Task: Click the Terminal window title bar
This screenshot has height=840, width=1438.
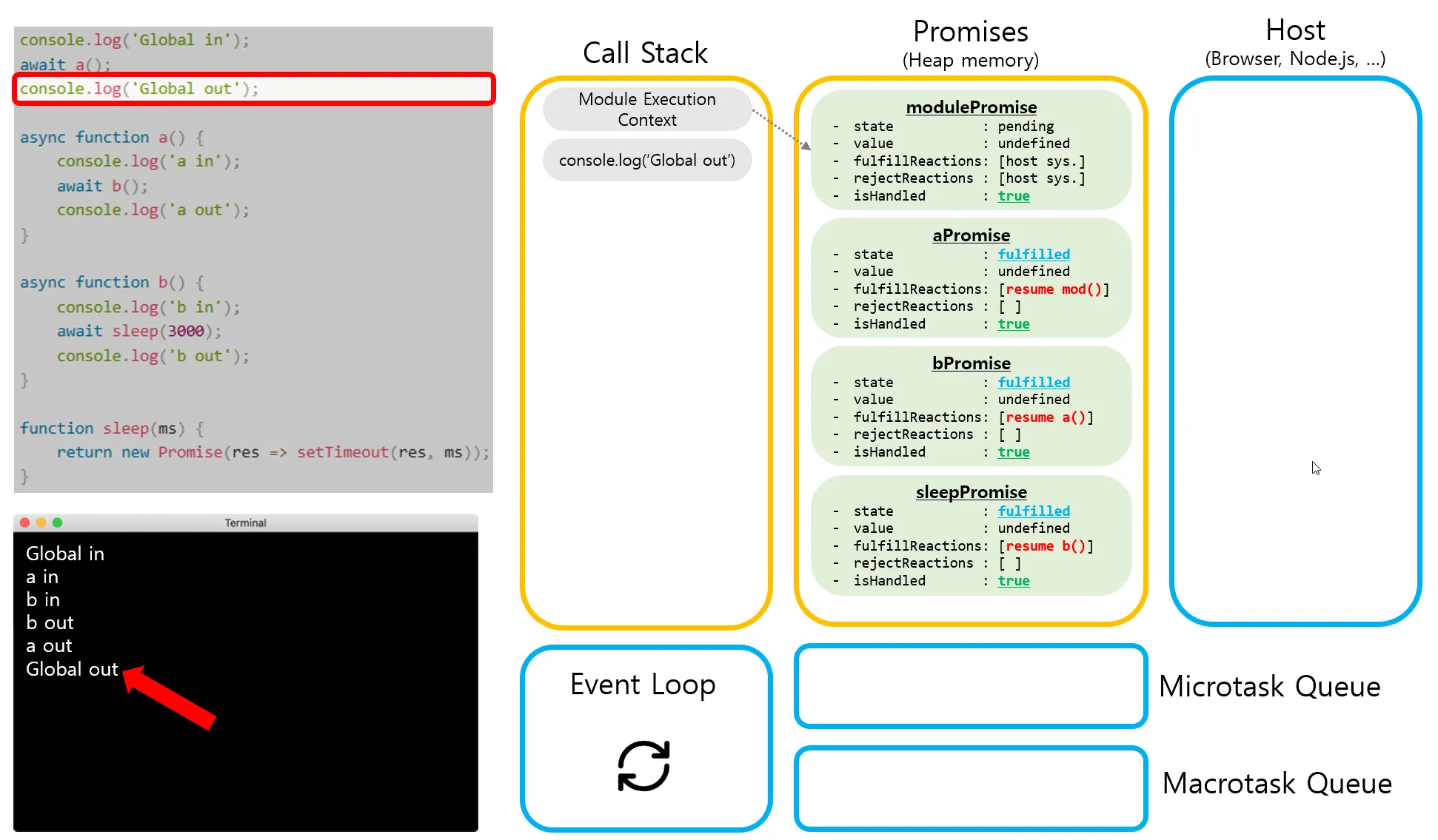Action: pos(245,523)
